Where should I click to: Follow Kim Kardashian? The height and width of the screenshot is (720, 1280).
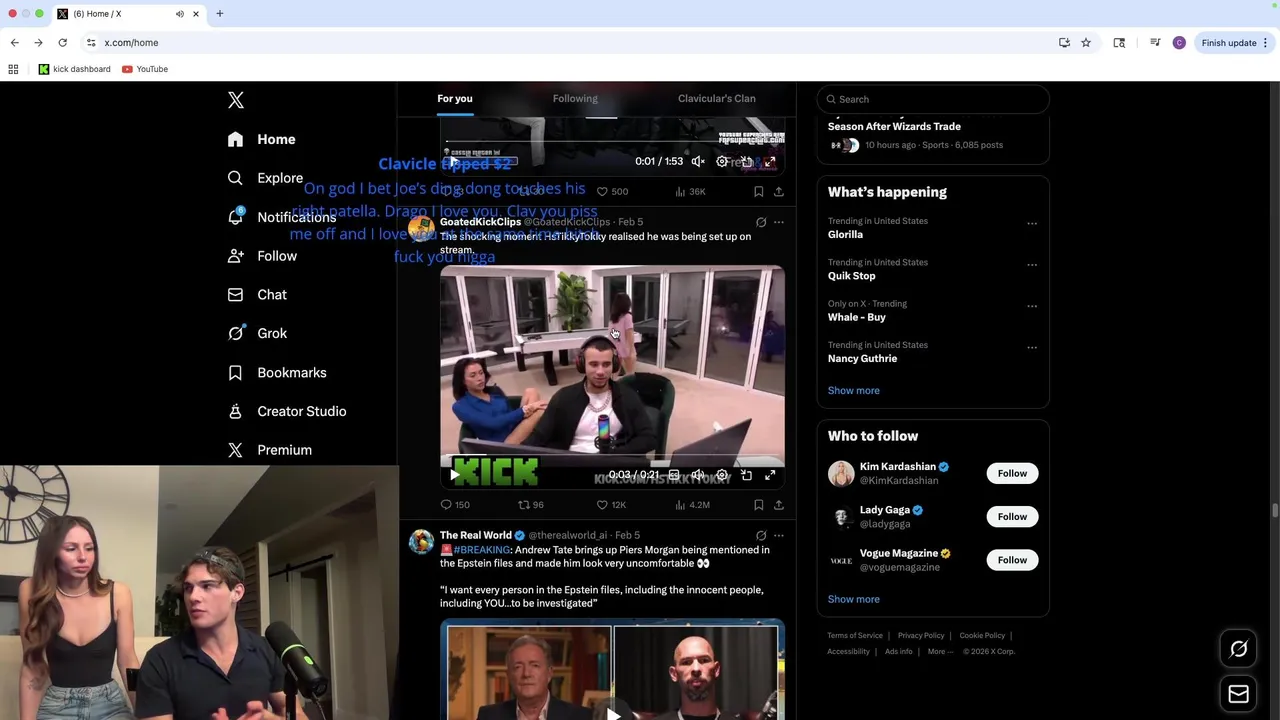click(x=1012, y=474)
